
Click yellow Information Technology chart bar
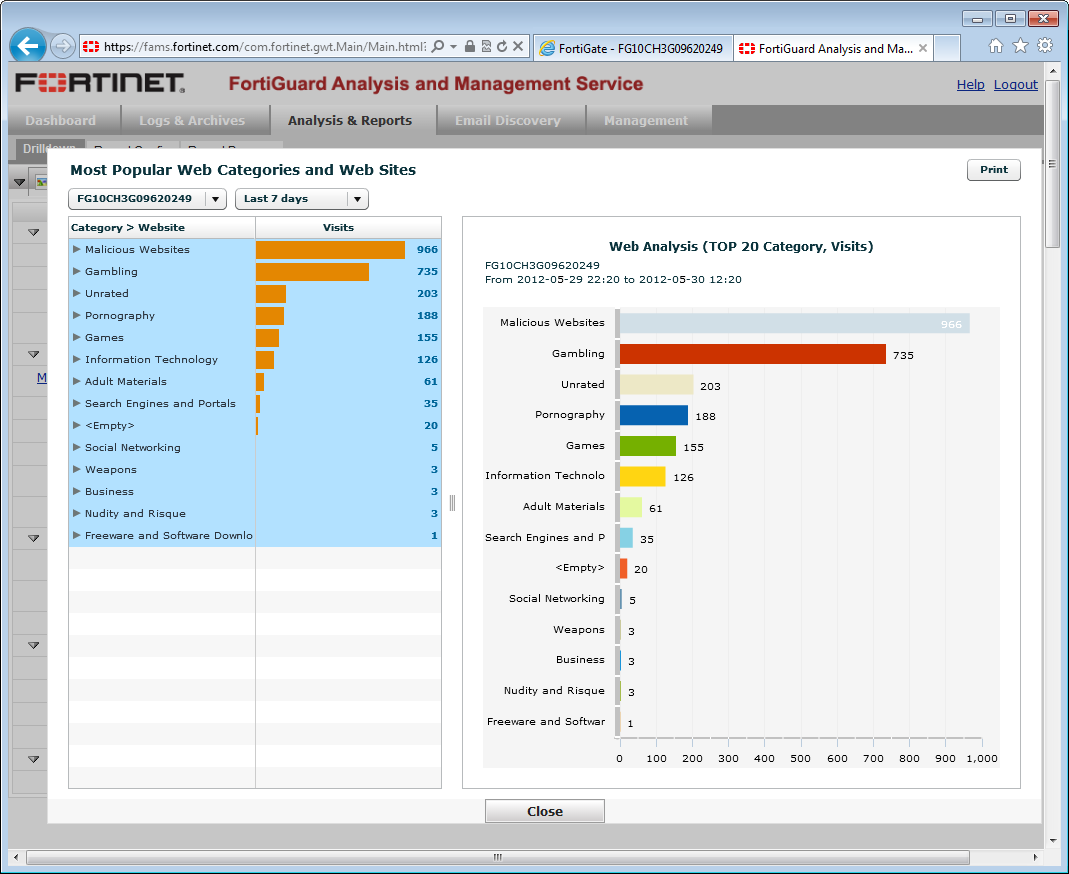pyautogui.click(x=642, y=477)
